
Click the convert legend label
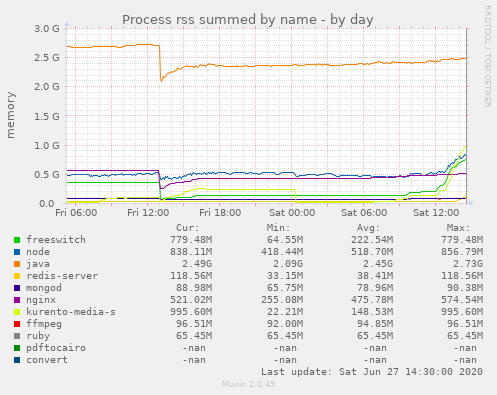(x=47, y=360)
